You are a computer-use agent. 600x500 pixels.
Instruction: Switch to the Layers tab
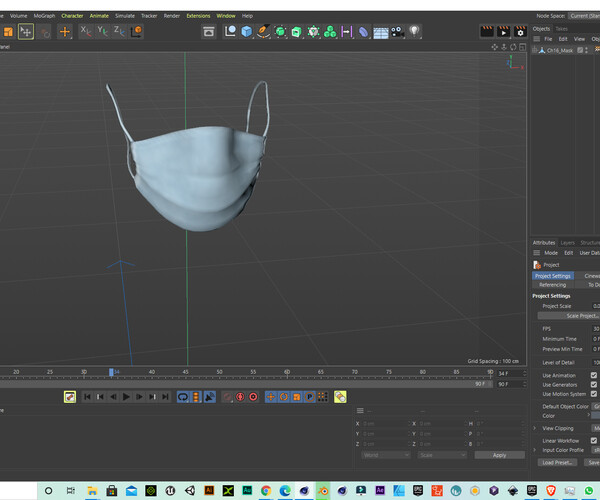click(567, 242)
